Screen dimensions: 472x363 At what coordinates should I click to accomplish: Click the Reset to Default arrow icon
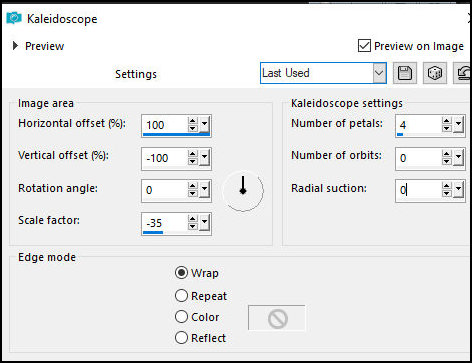coord(463,73)
